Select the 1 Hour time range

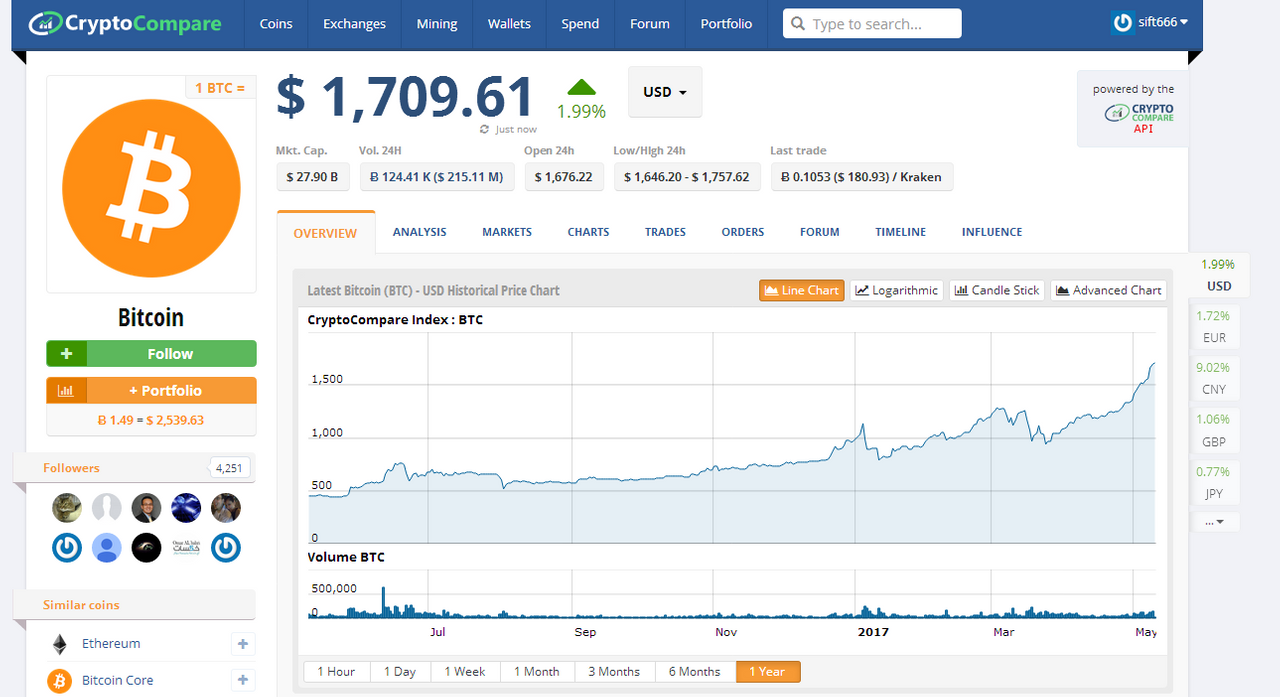tap(336, 672)
